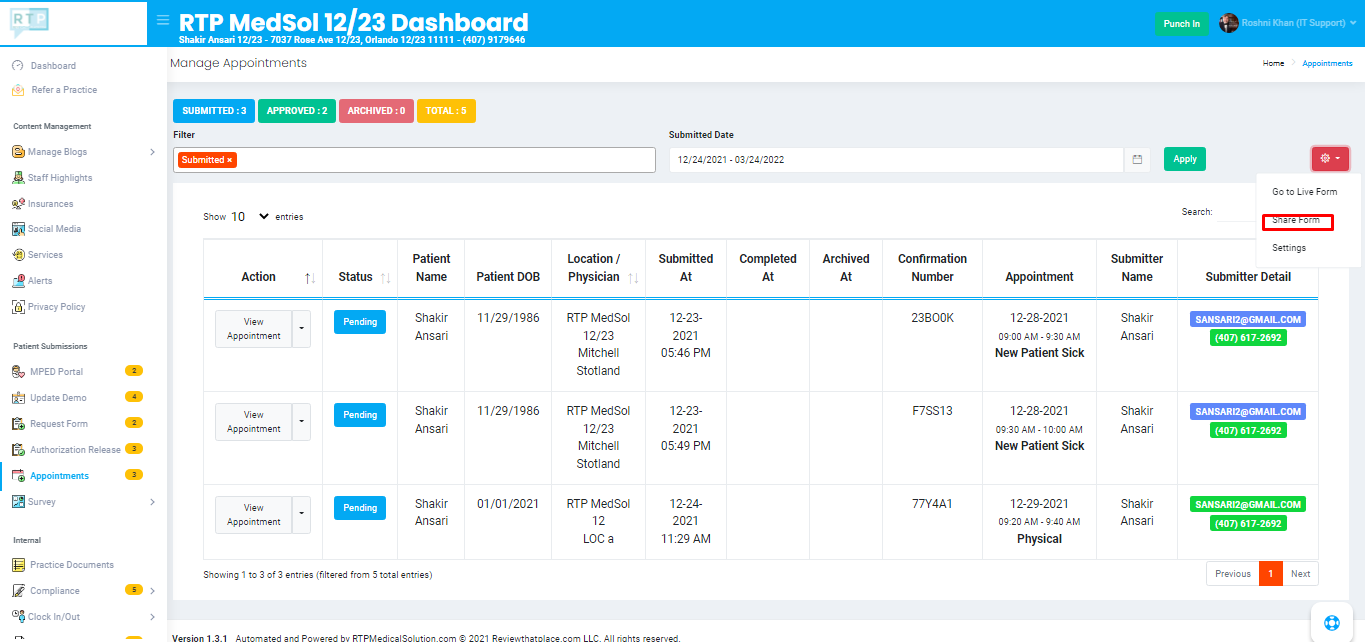Viewport: 1365px width, 642px height.
Task: Select Go to Live Form menu item
Action: 1304,192
